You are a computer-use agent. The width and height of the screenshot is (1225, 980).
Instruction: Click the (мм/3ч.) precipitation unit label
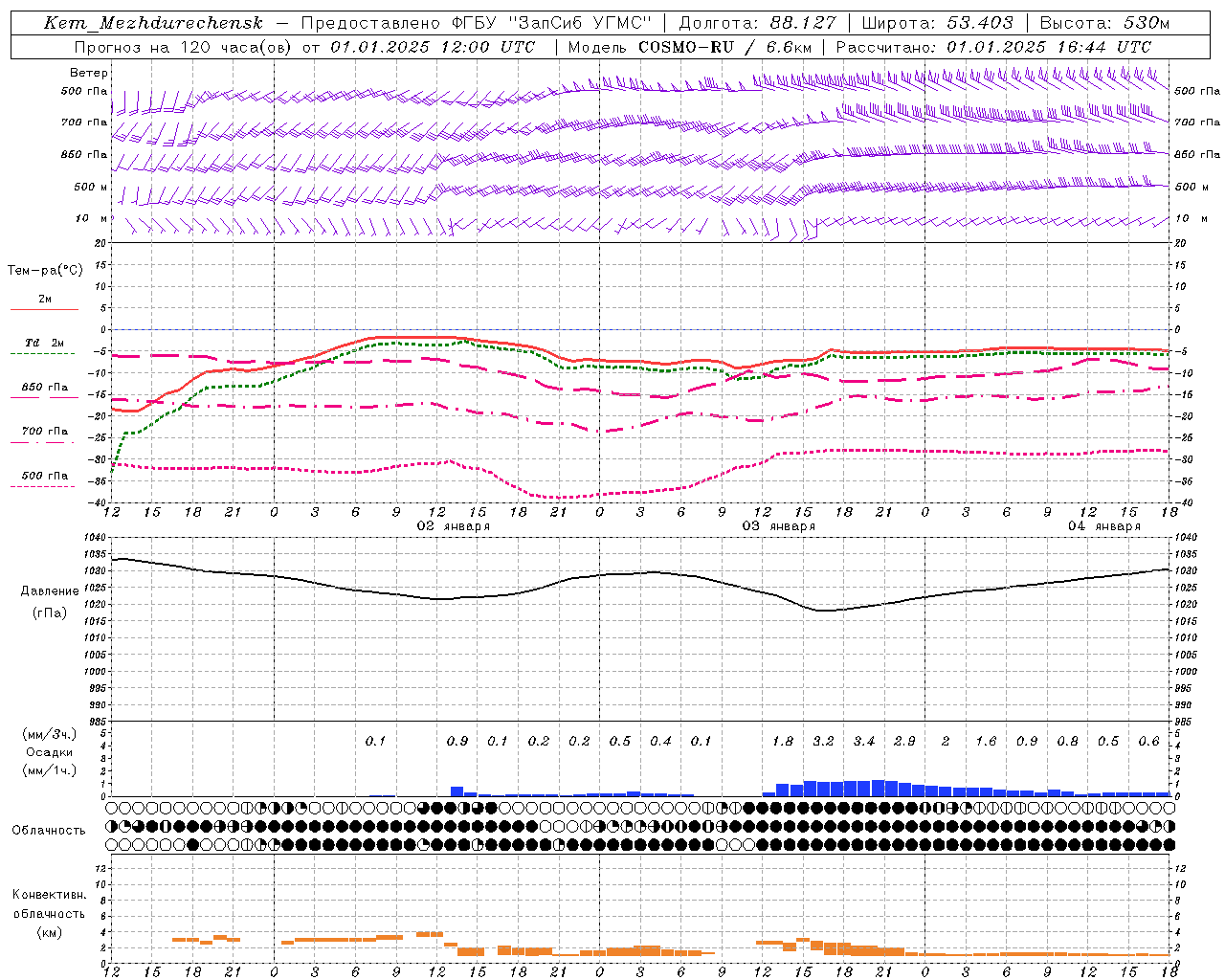pos(49,734)
